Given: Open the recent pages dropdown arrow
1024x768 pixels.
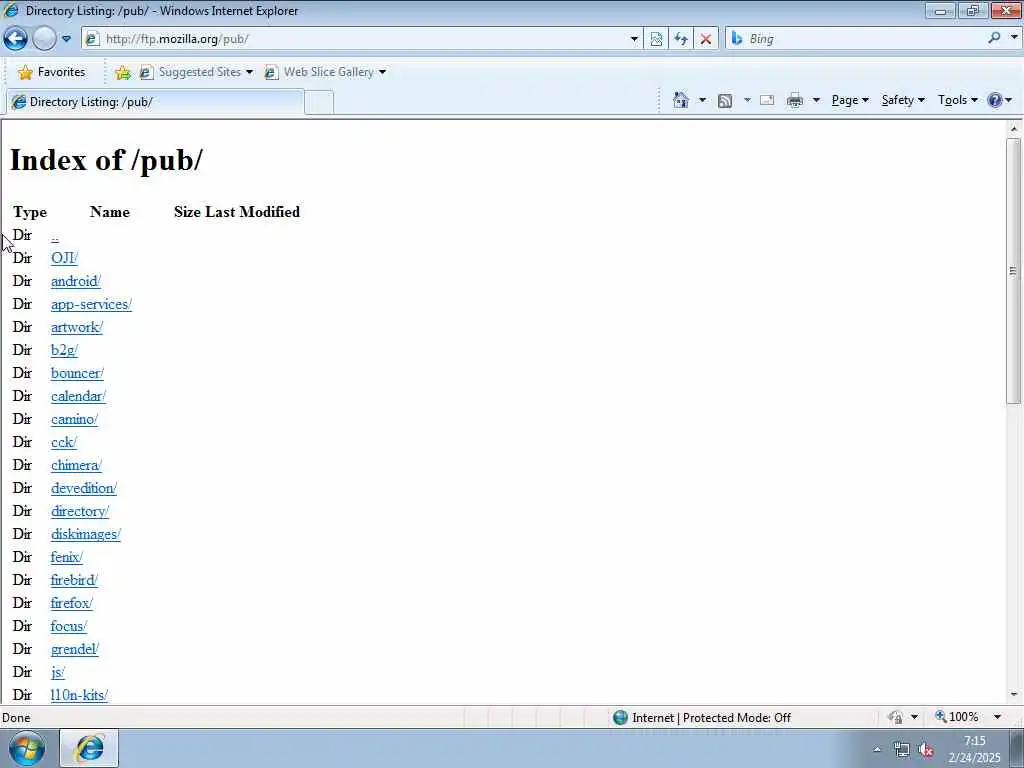Looking at the screenshot, I should click(x=67, y=39).
